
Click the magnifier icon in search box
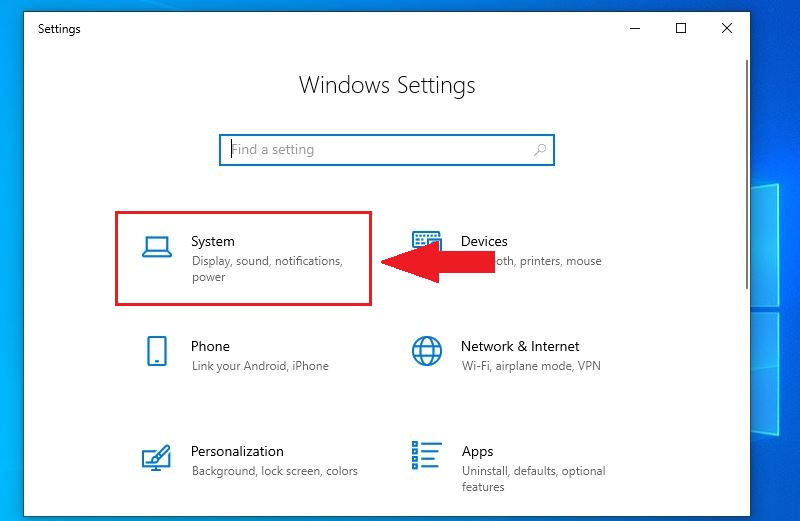click(540, 150)
